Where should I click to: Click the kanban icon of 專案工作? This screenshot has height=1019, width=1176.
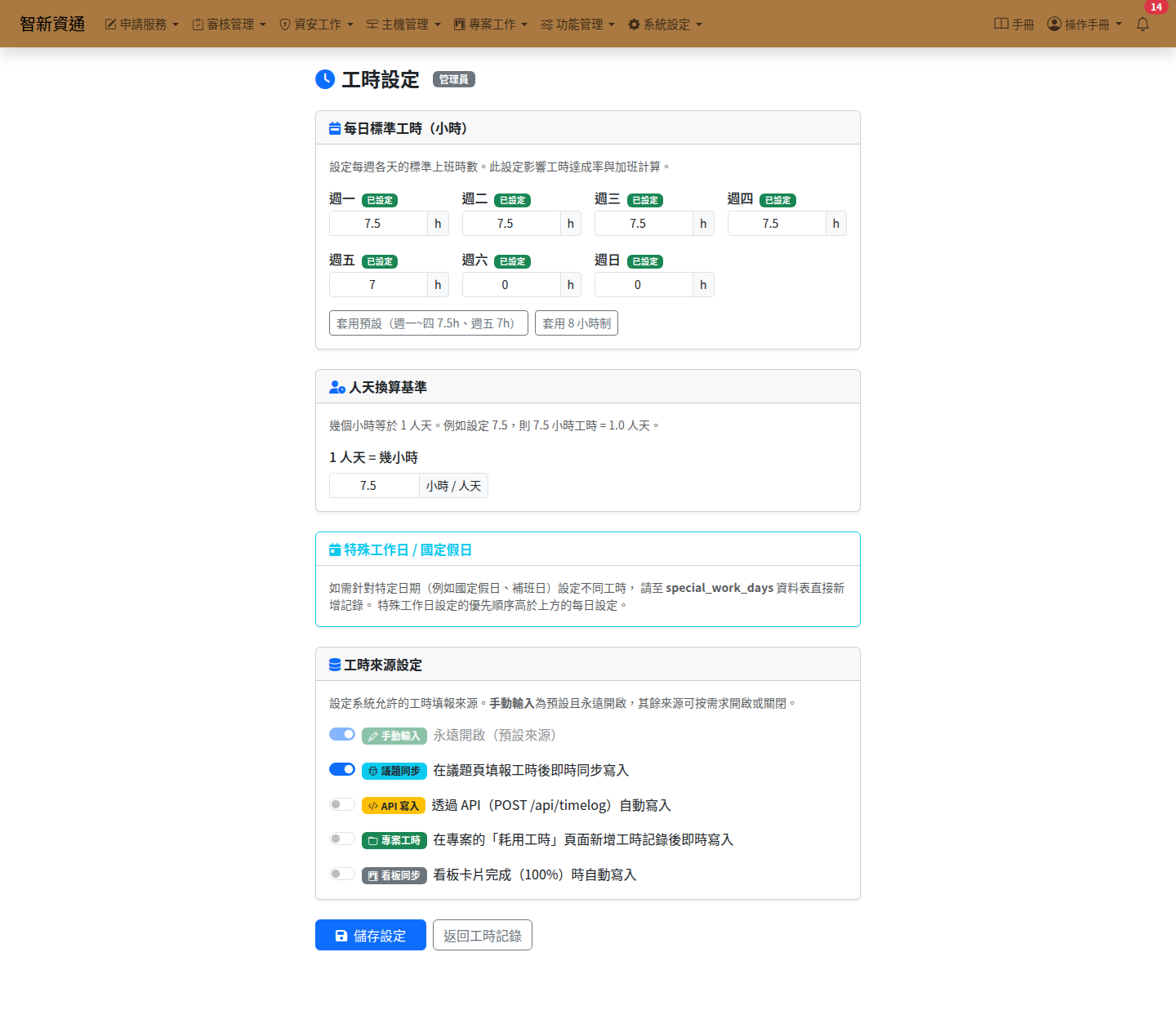[459, 24]
